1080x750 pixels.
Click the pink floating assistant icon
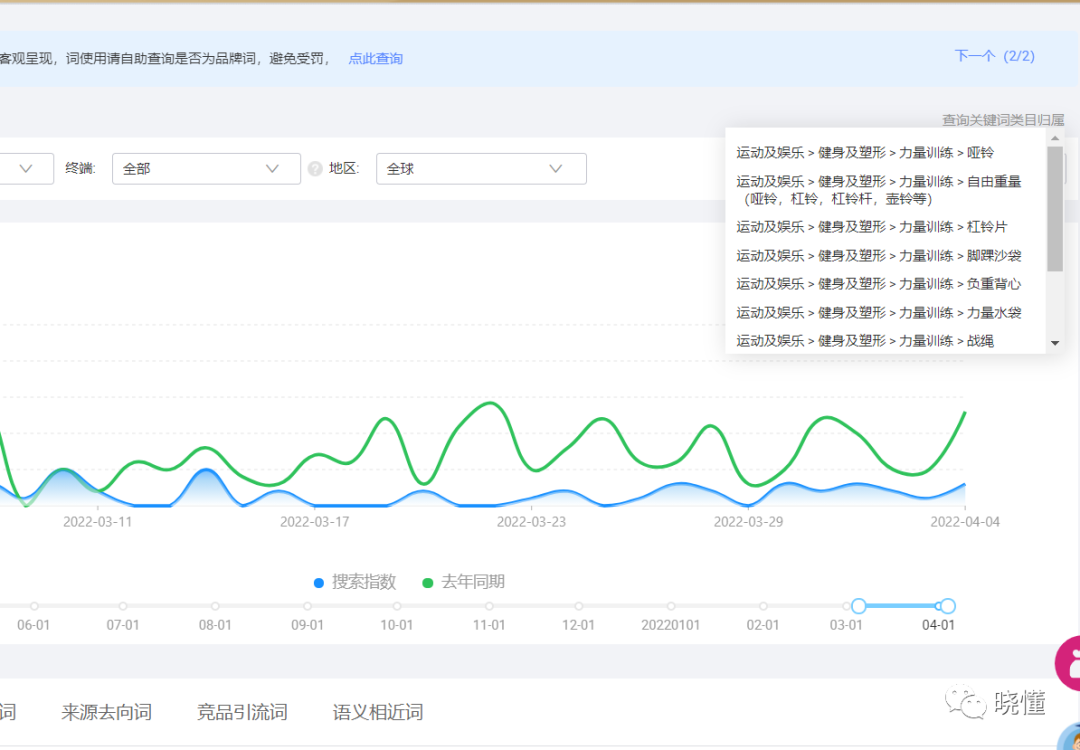[1069, 662]
